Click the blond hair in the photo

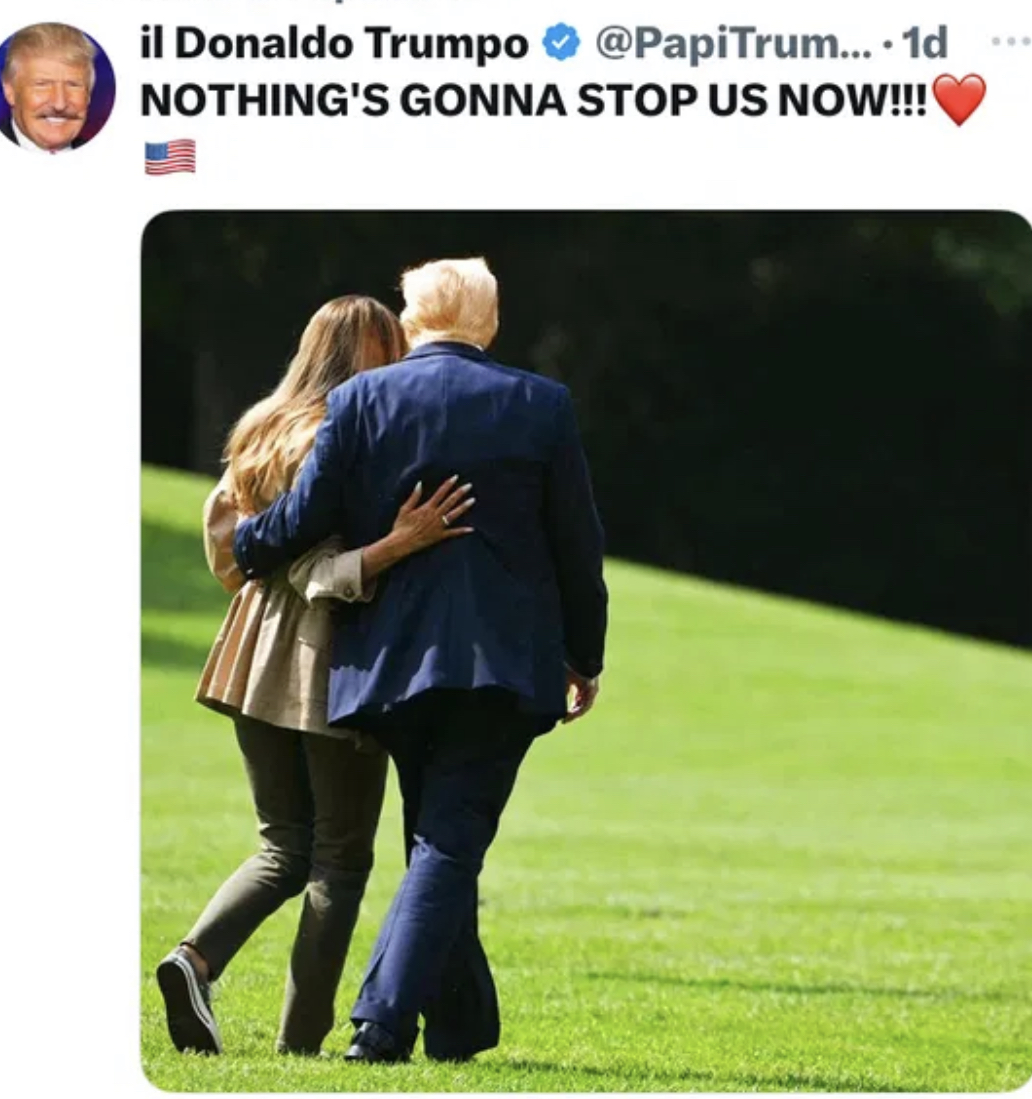[449, 300]
